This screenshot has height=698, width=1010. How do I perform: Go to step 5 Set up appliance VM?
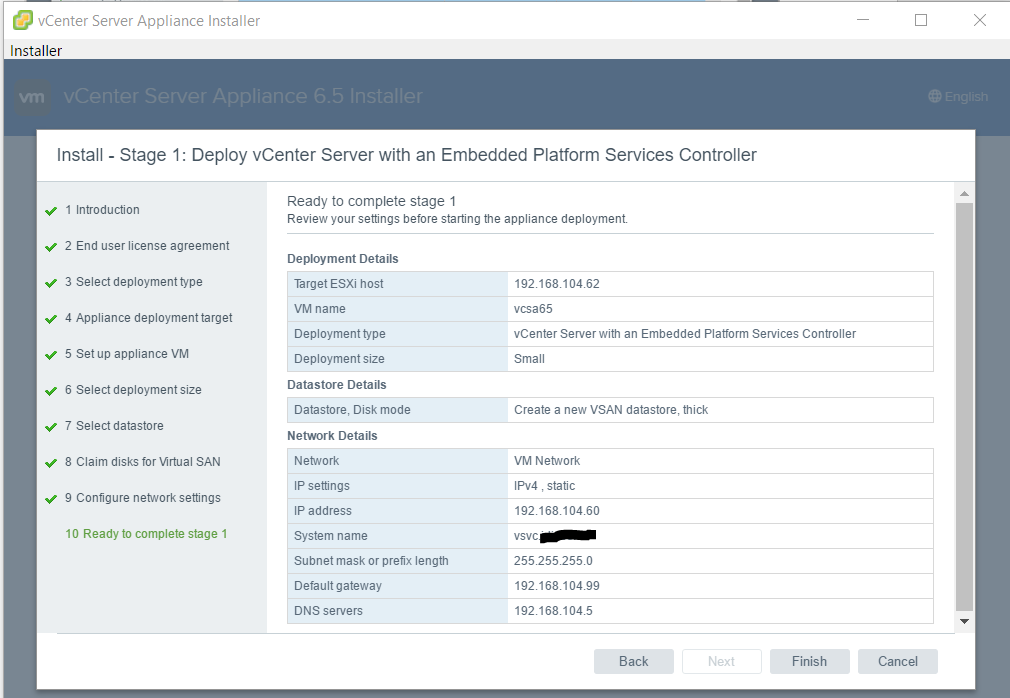point(127,354)
